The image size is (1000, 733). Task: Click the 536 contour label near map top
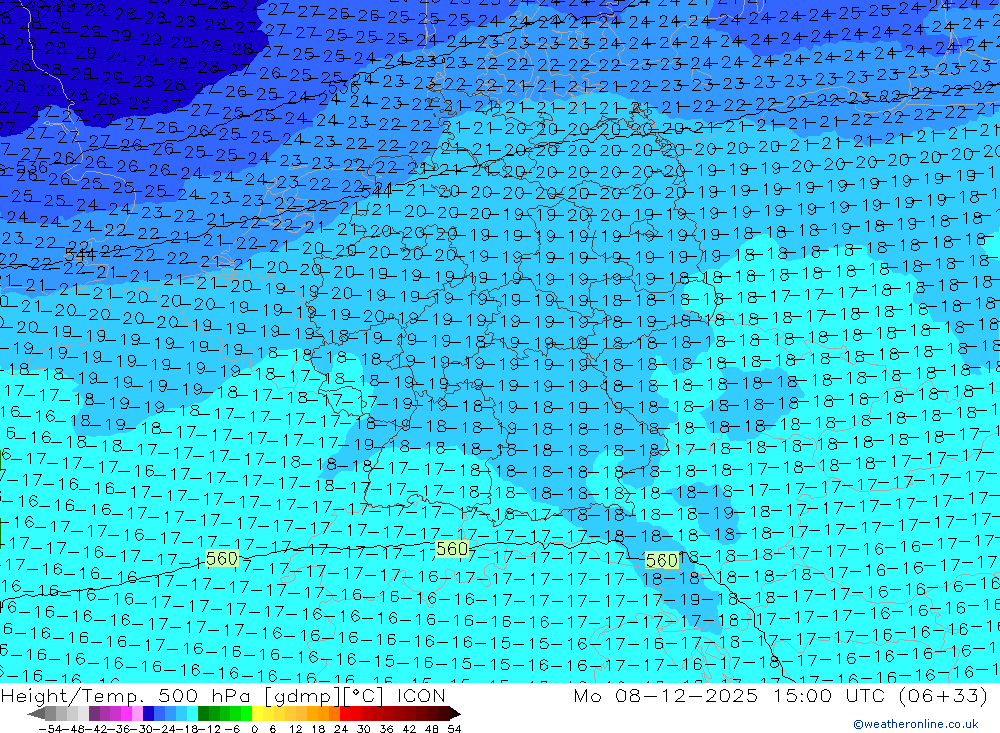(343, 87)
